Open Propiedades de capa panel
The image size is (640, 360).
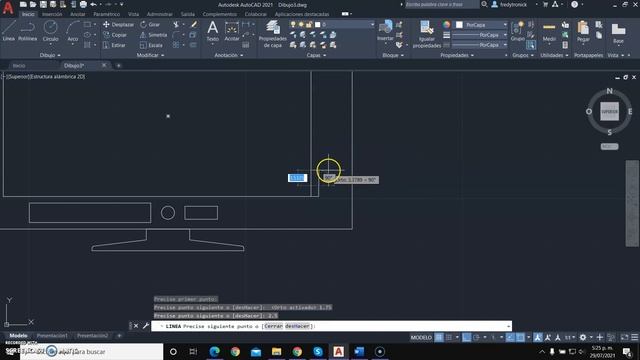(272, 34)
